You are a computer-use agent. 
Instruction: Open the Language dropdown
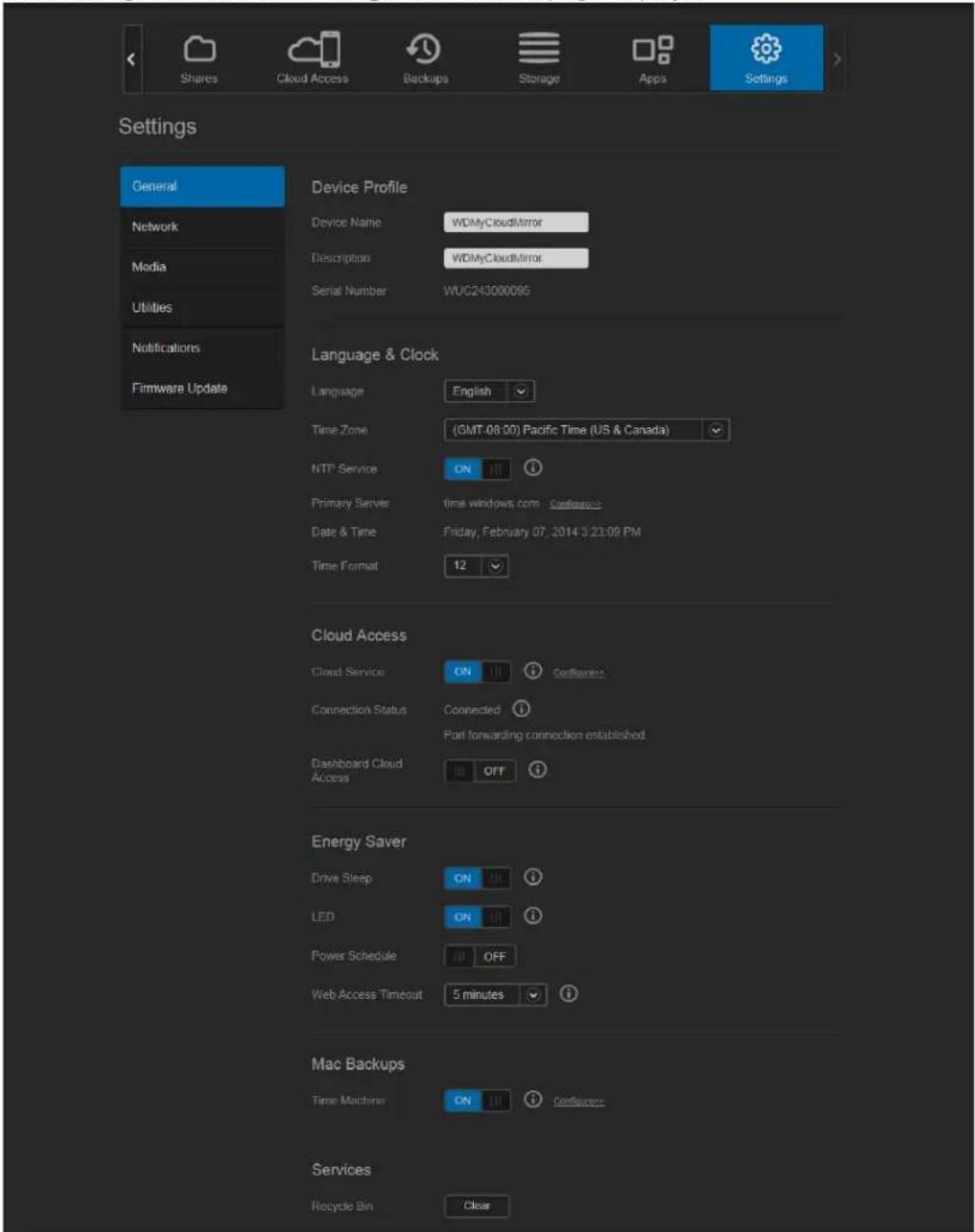click(489, 391)
